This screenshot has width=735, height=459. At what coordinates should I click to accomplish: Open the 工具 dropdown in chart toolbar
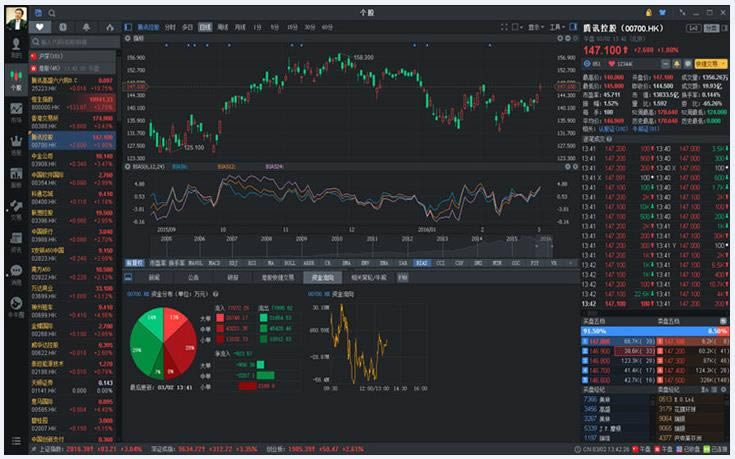point(557,27)
